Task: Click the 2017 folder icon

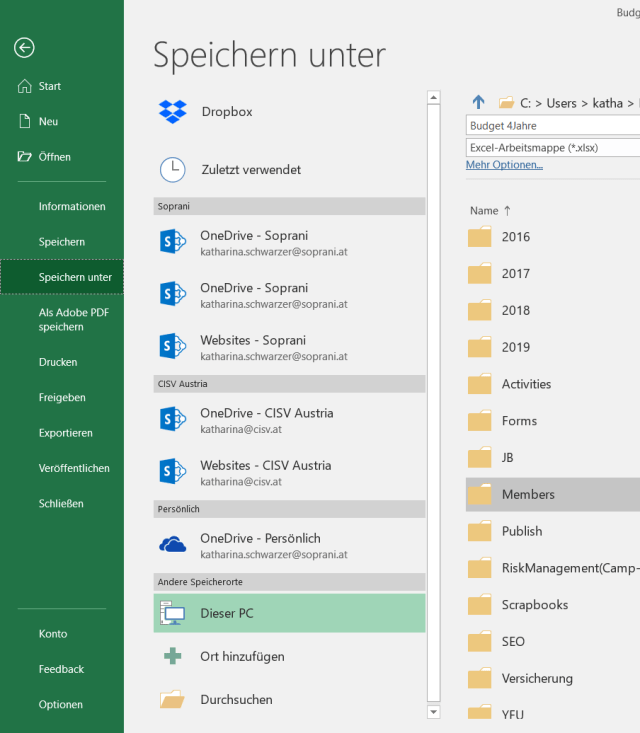Action: pyautogui.click(x=480, y=273)
